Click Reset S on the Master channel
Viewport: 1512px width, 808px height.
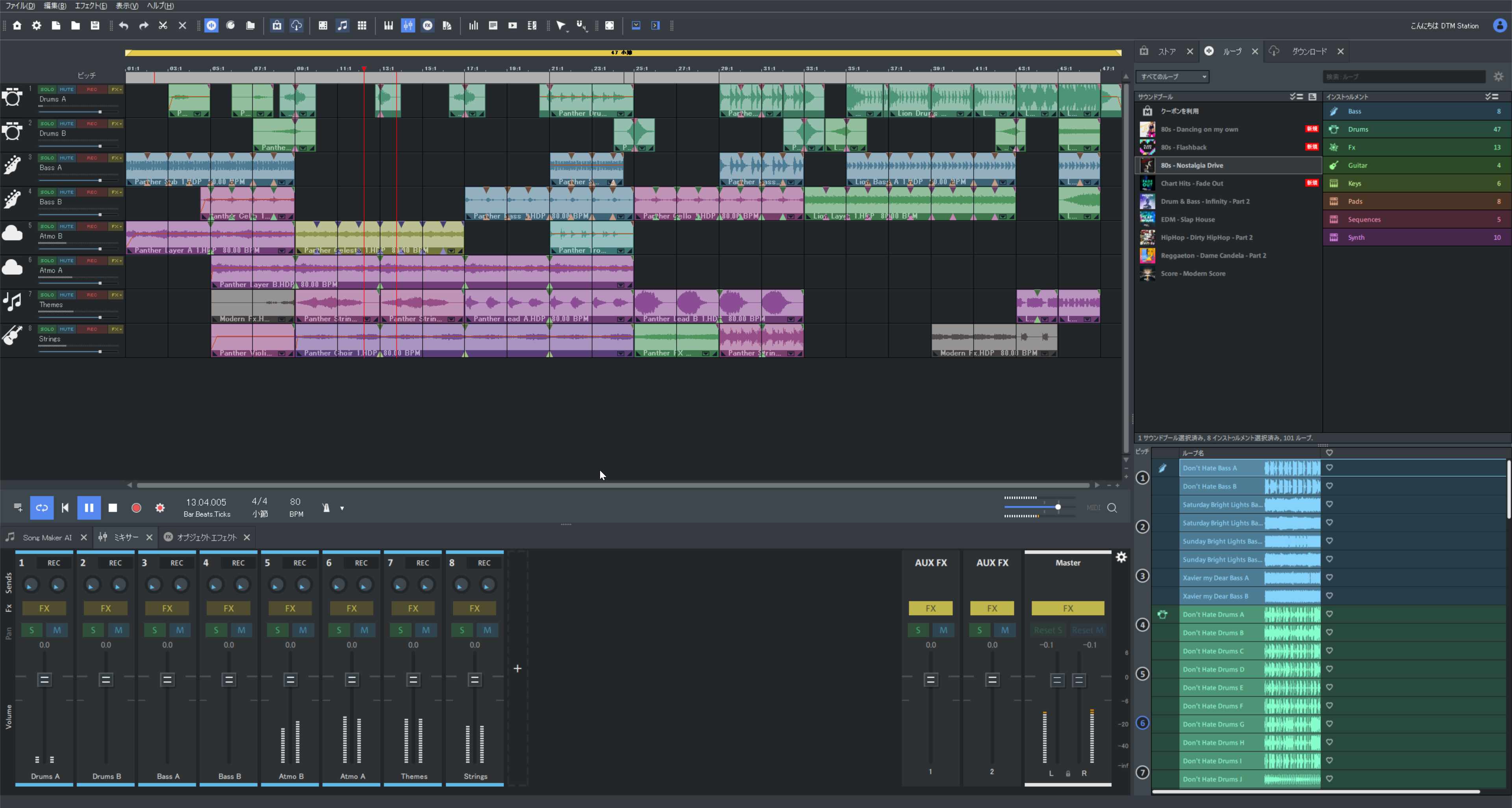[x=1048, y=630]
